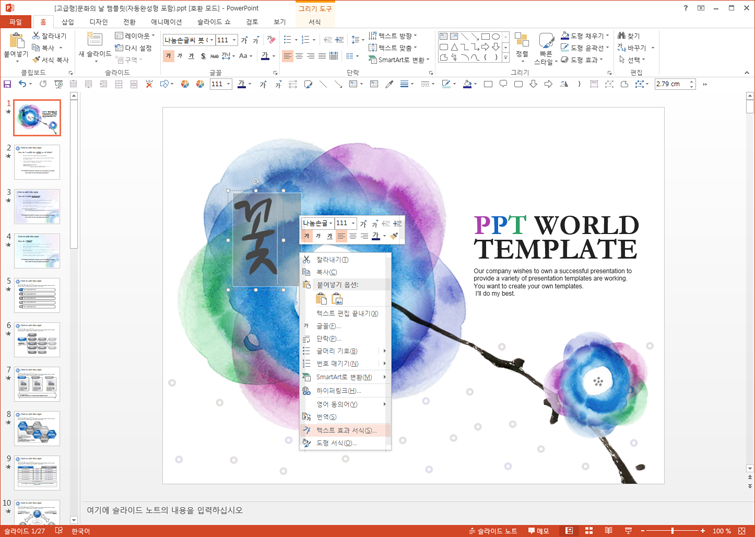Toggle italic formatting in ribbon font group
The height and width of the screenshot is (537, 755).
pos(180,56)
